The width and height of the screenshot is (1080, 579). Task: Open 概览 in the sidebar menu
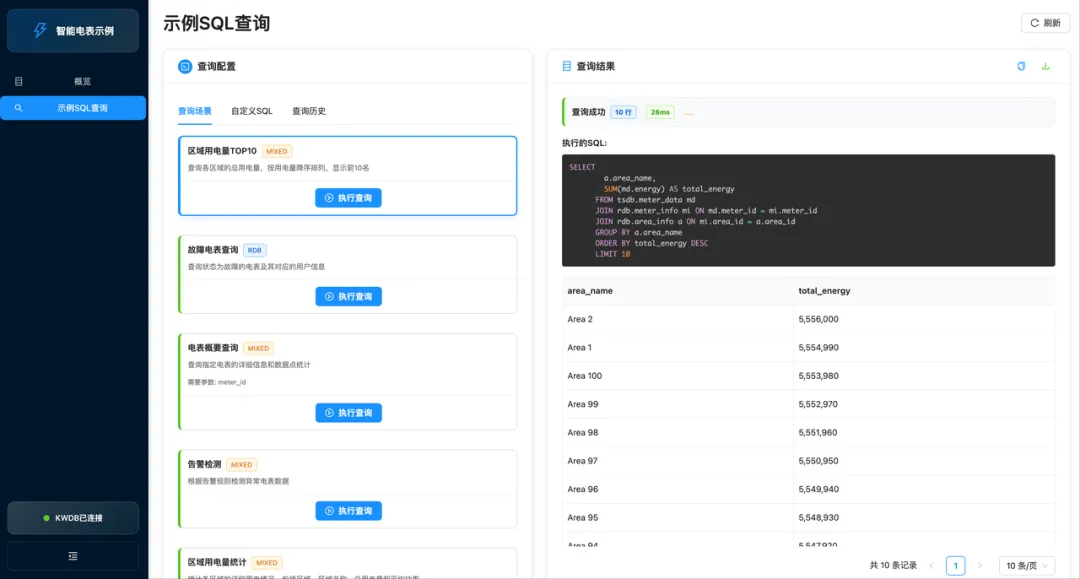tap(82, 81)
